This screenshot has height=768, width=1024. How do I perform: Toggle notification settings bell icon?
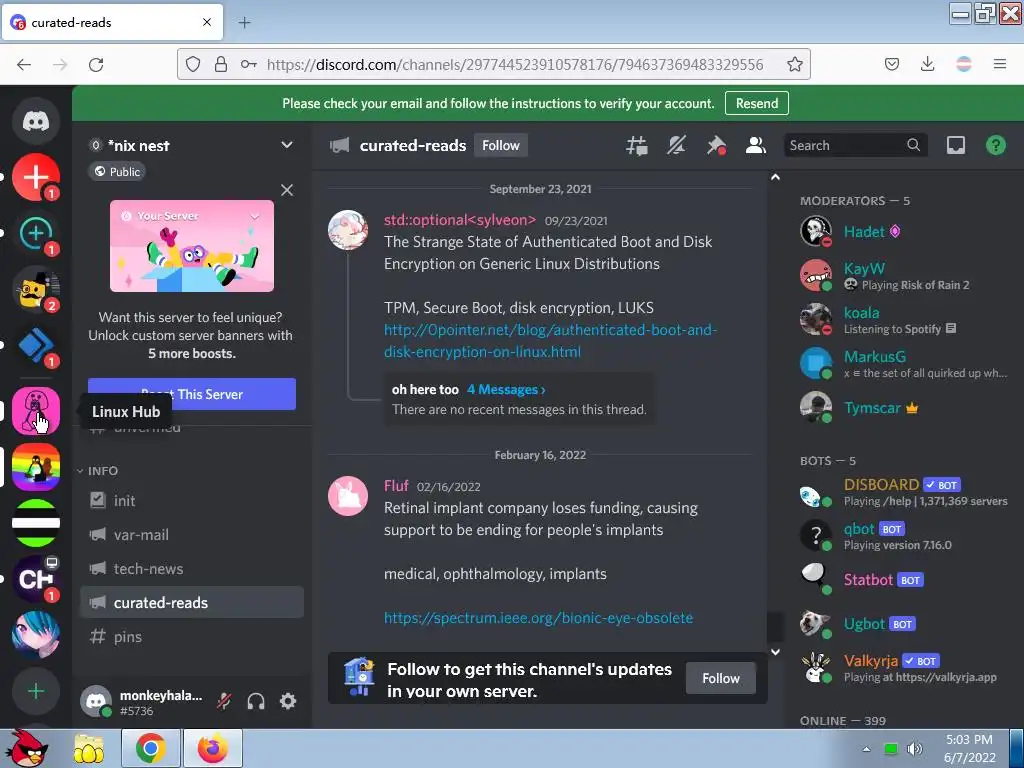(677, 145)
